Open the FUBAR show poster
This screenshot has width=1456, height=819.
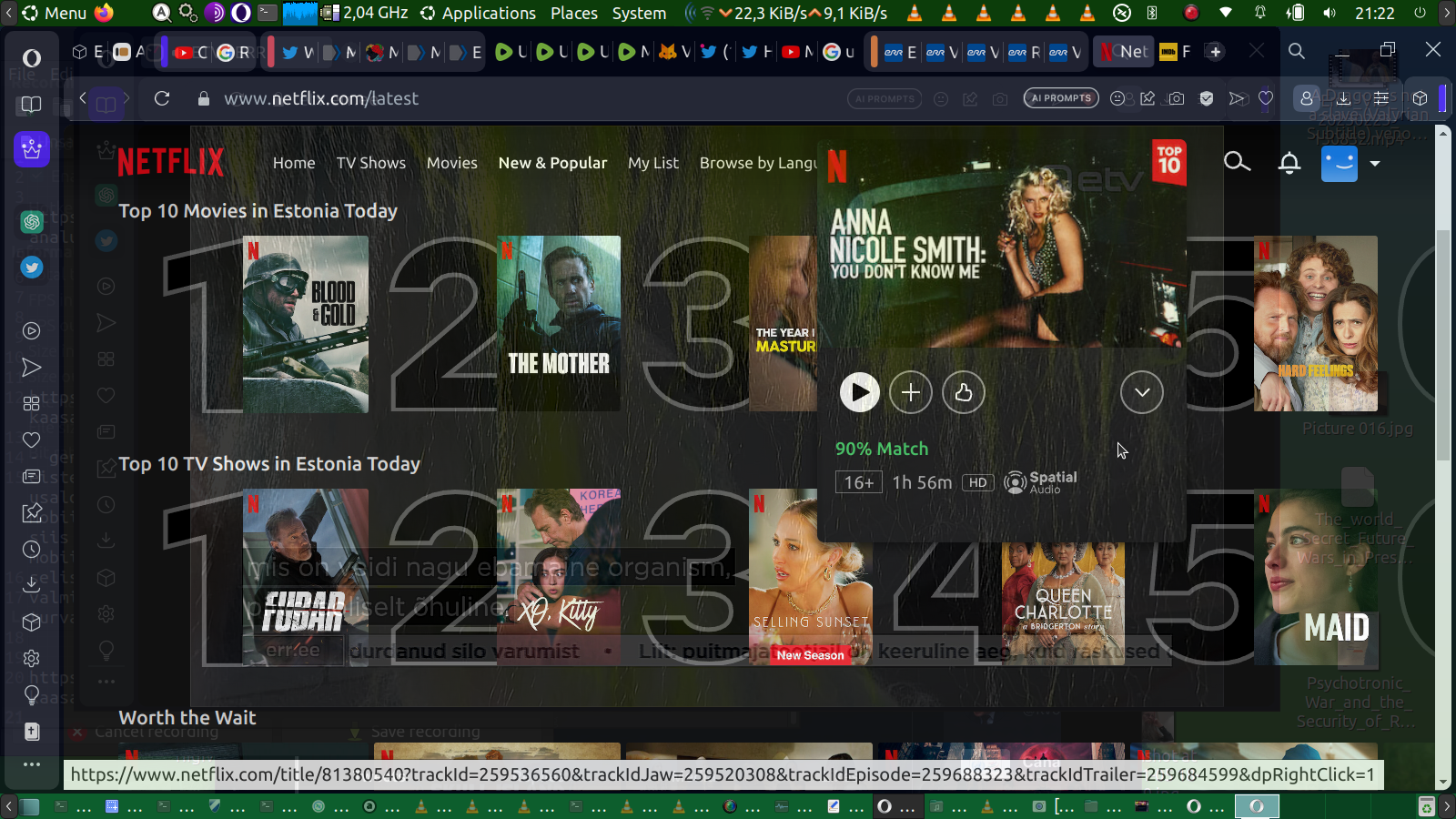306,577
